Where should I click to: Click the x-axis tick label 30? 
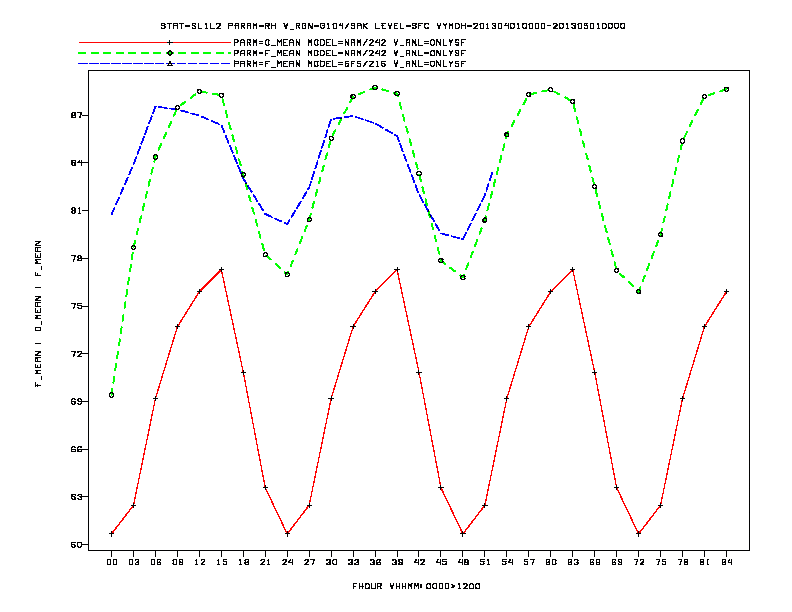331,562
